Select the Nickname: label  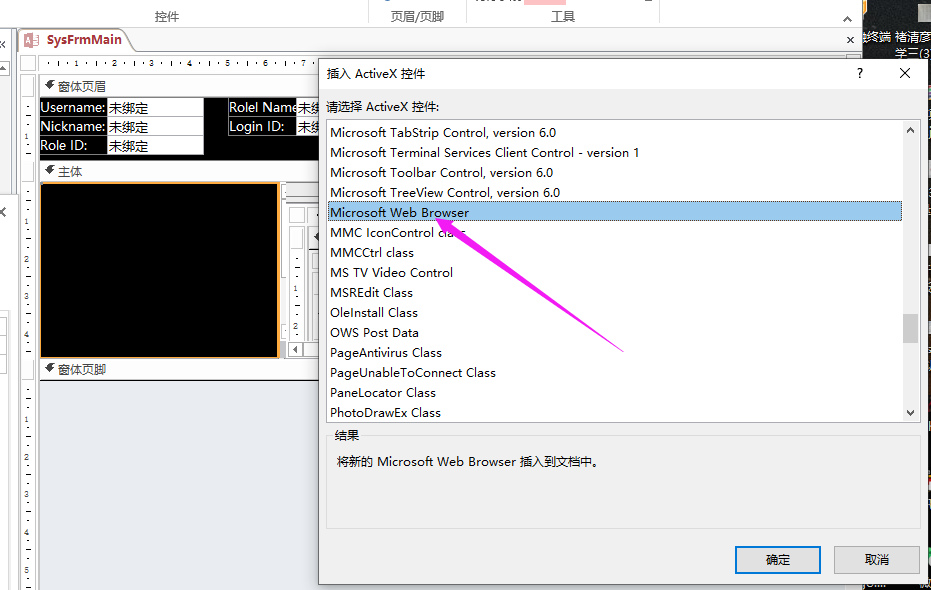(x=73, y=126)
